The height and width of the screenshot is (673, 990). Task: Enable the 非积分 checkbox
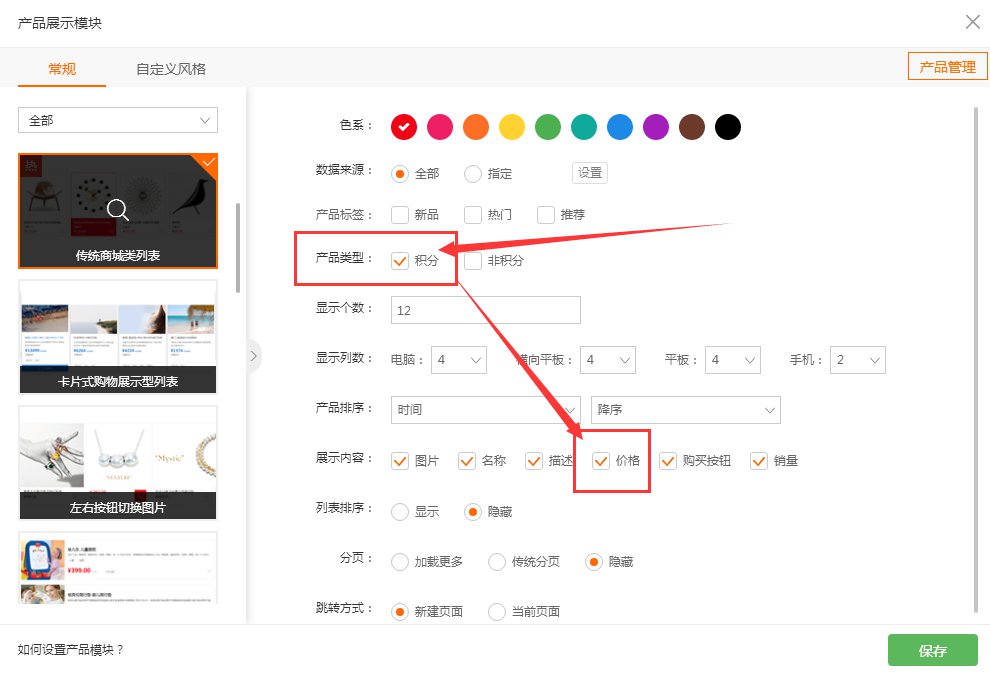473,261
